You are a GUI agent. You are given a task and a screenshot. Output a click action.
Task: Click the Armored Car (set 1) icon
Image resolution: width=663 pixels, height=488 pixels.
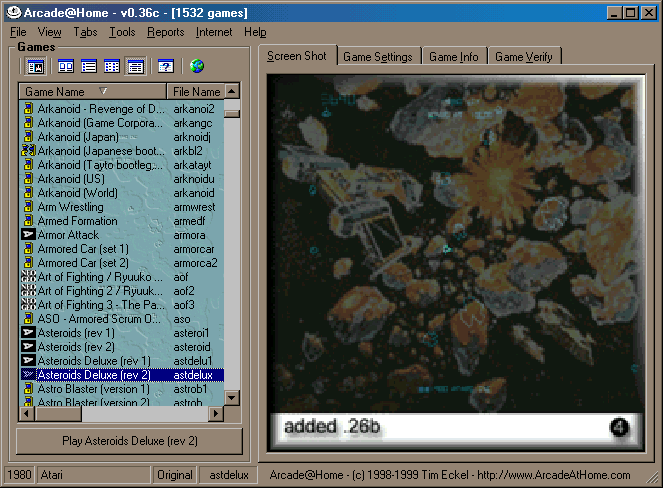pyautogui.click(x=28, y=249)
